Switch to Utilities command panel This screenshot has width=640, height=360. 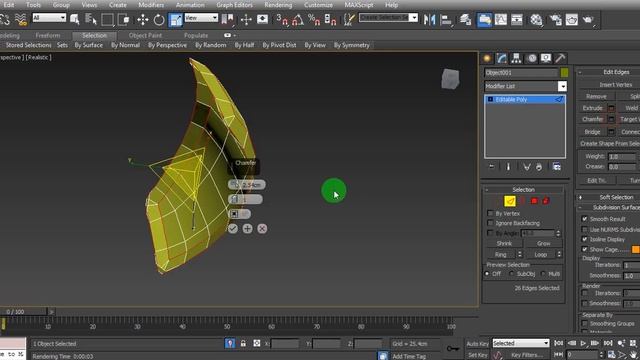tap(560, 58)
